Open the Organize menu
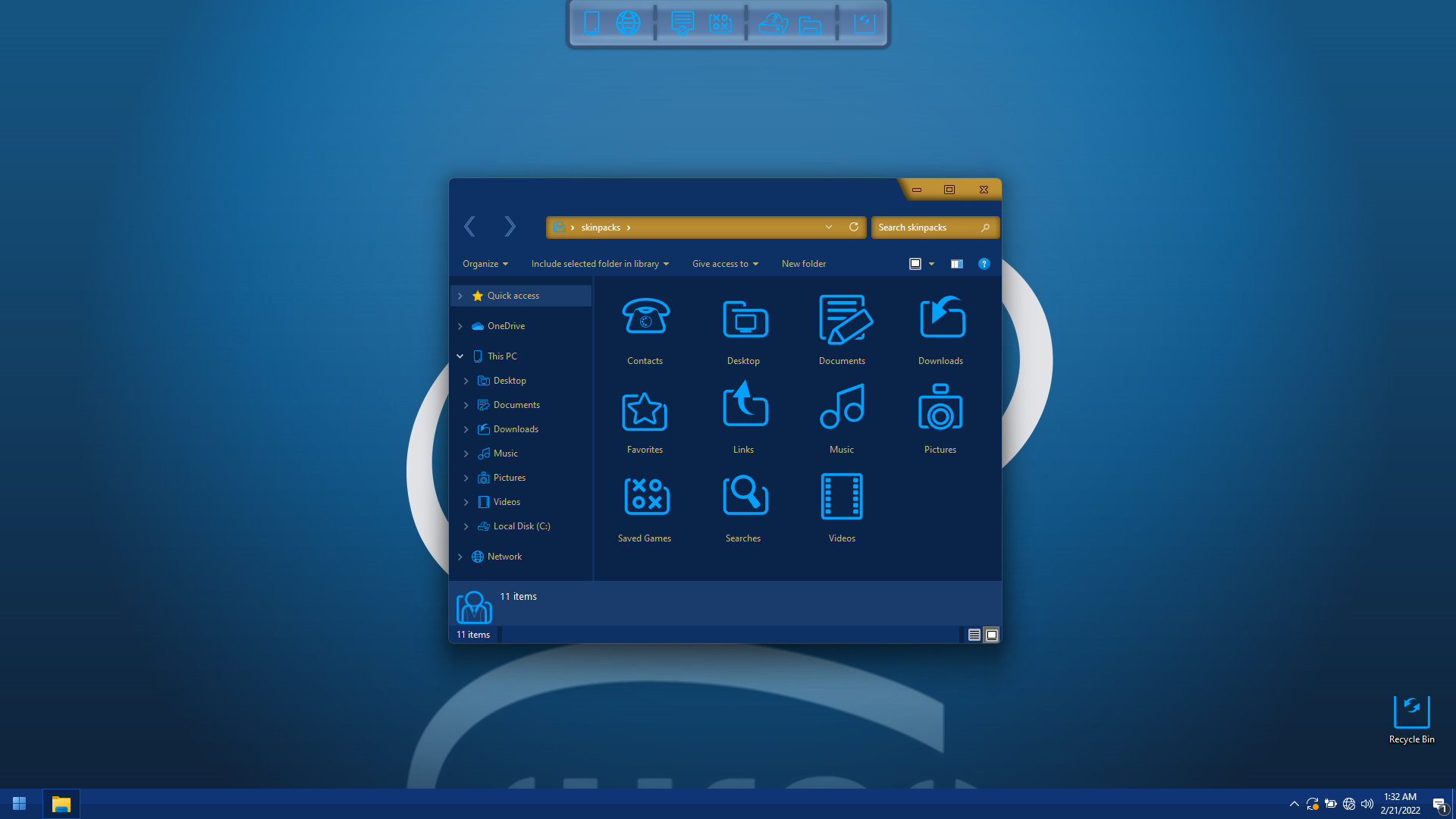This screenshot has height=819, width=1456. pyautogui.click(x=485, y=264)
